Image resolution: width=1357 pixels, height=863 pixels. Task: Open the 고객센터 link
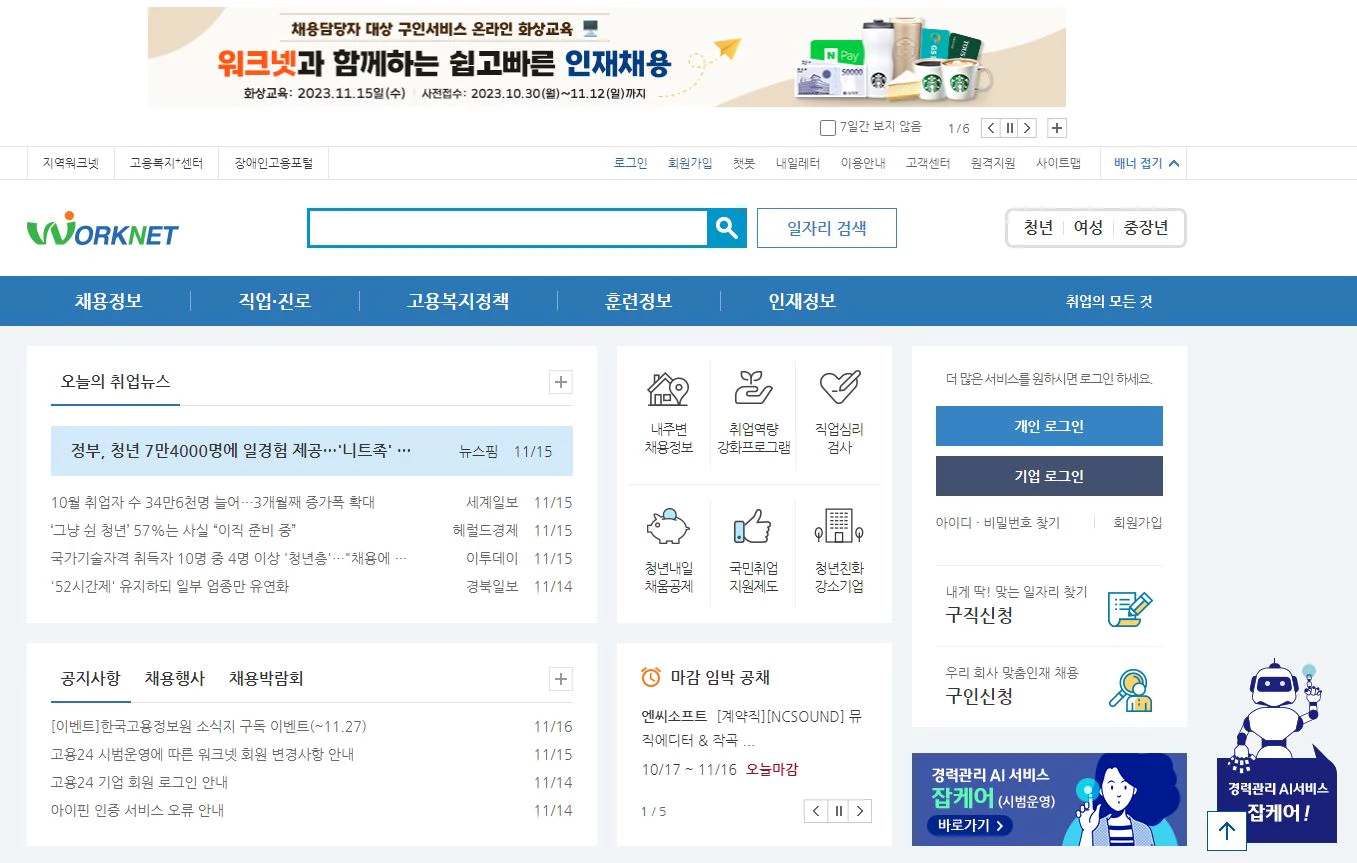[x=928, y=163]
